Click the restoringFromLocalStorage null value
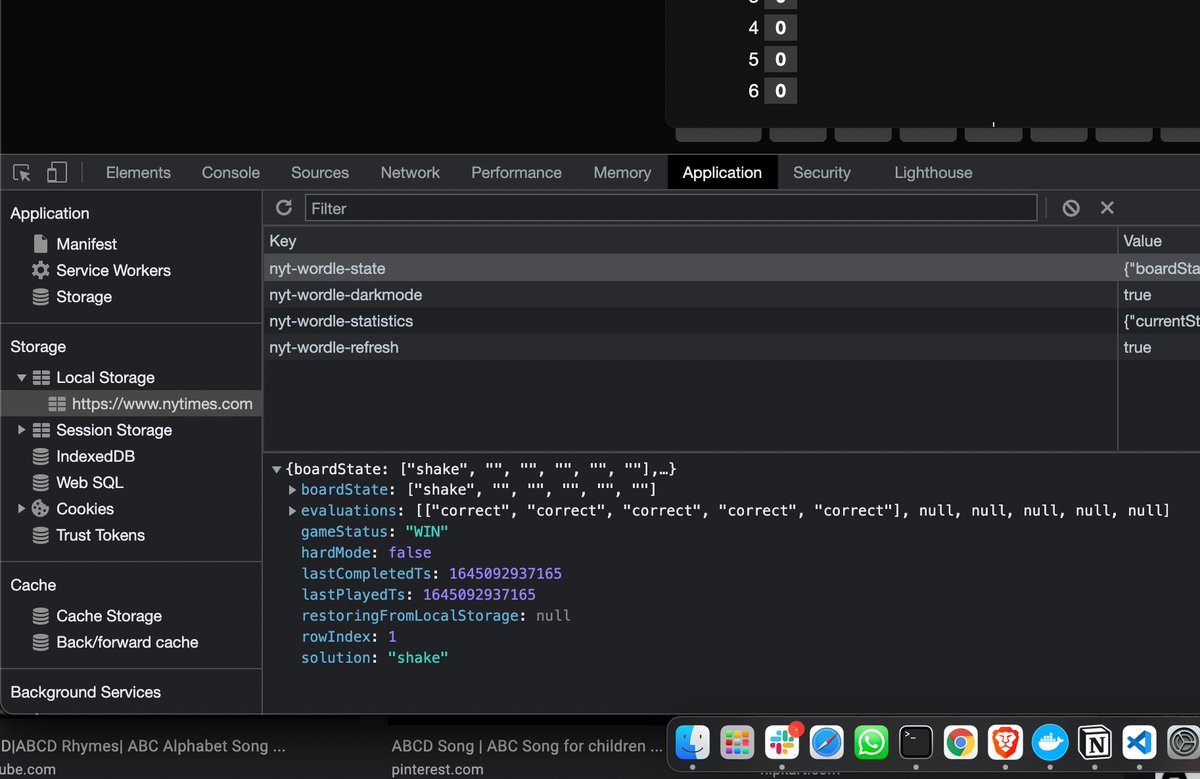Image resolution: width=1200 pixels, height=779 pixels. [553, 616]
